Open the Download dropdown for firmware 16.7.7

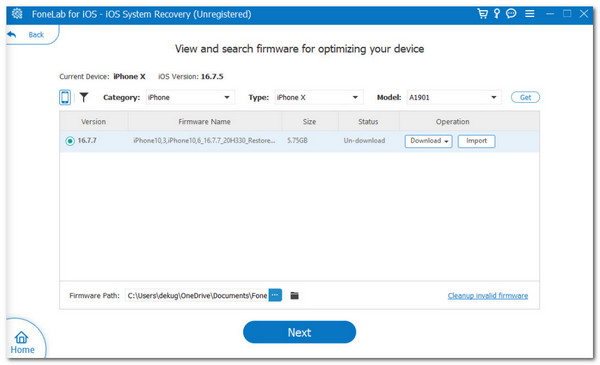[x=429, y=141]
